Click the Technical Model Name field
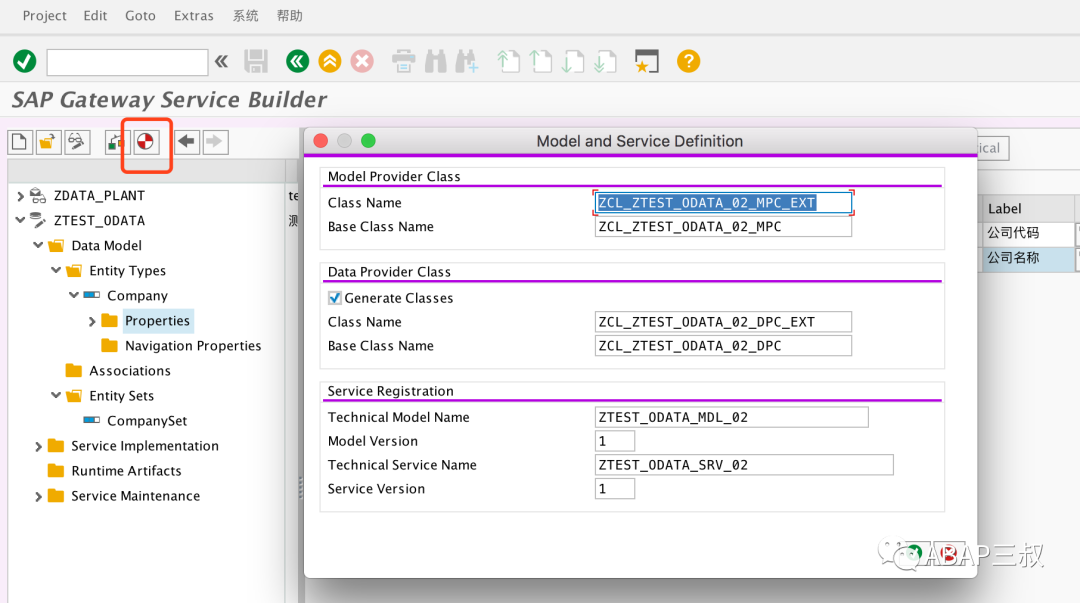The image size is (1080, 603). (x=731, y=417)
